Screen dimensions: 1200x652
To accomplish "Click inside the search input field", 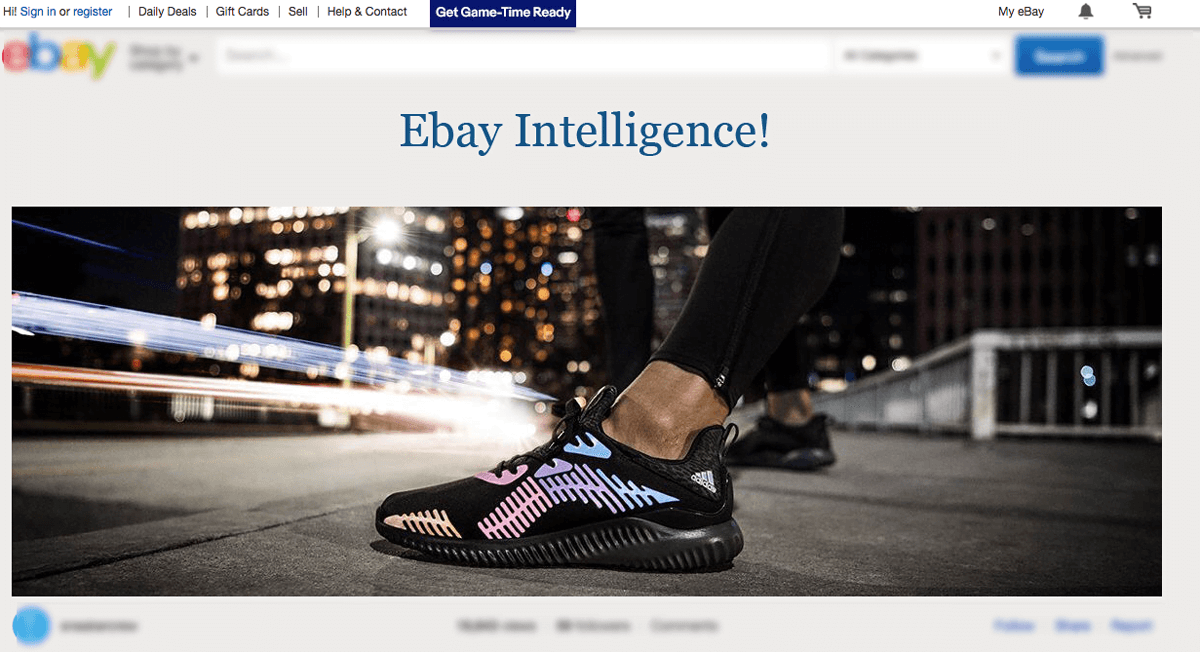I will pyautogui.click(x=525, y=56).
